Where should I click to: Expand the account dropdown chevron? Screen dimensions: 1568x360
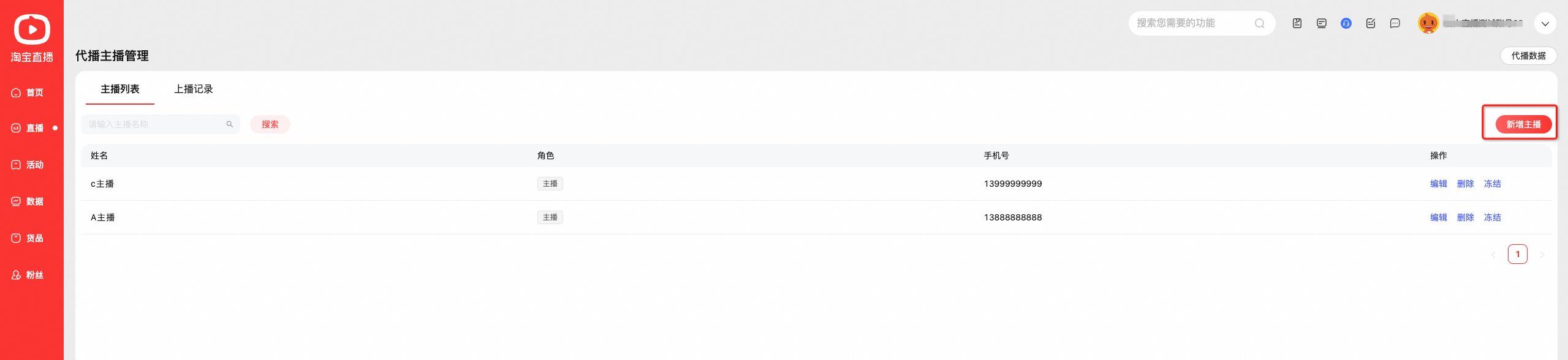pyautogui.click(x=1545, y=23)
